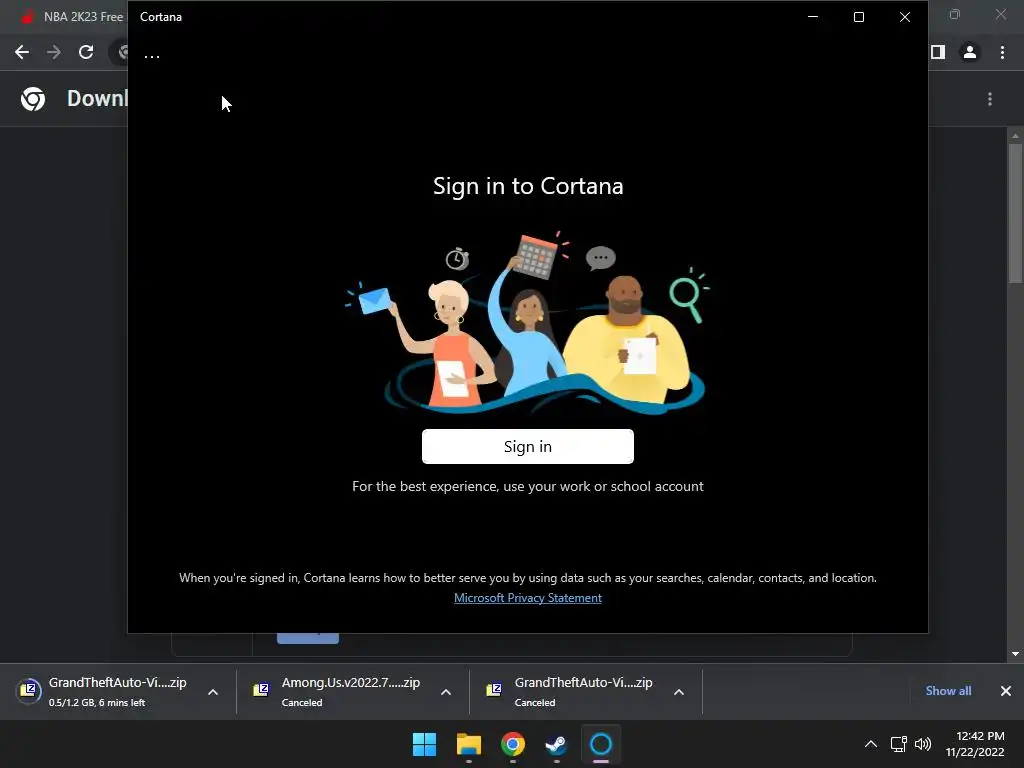
Task: Maximize the Cortana window
Action: point(859,17)
